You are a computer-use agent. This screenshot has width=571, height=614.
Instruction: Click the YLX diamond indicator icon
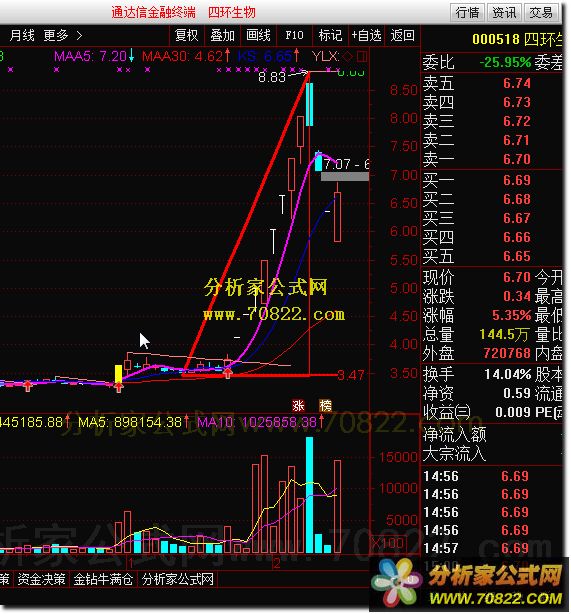[347, 57]
